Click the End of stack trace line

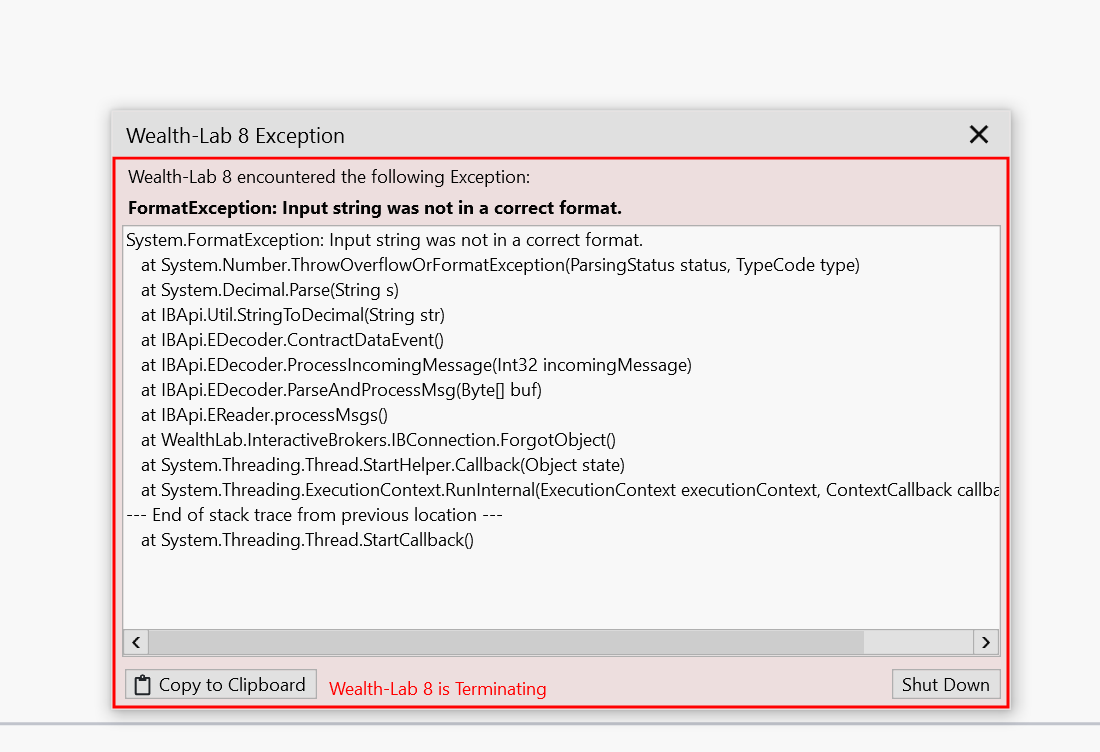click(x=314, y=515)
